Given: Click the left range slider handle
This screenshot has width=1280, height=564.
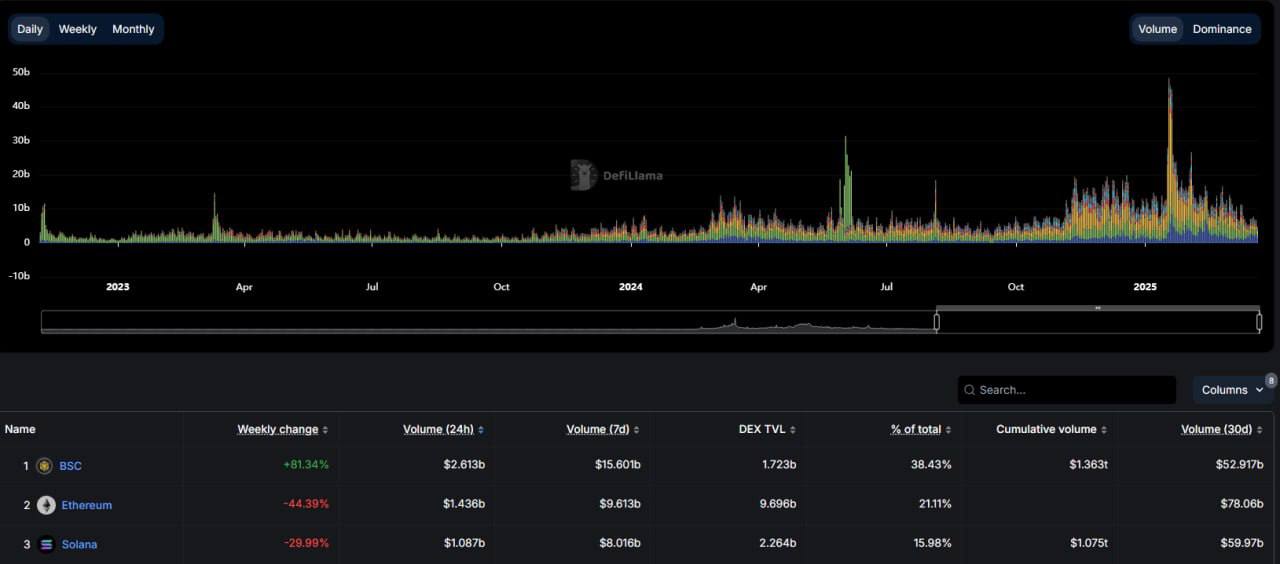Looking at the screenshot, I should (937, 322).
